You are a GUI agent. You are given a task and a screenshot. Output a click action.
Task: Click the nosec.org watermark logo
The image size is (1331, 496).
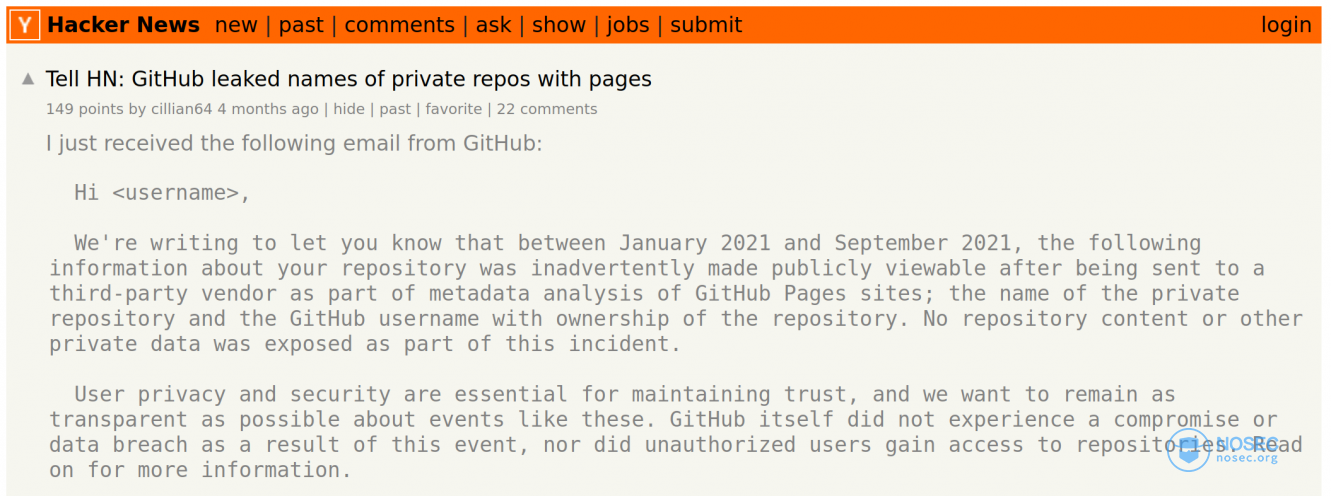point(1223,449)
